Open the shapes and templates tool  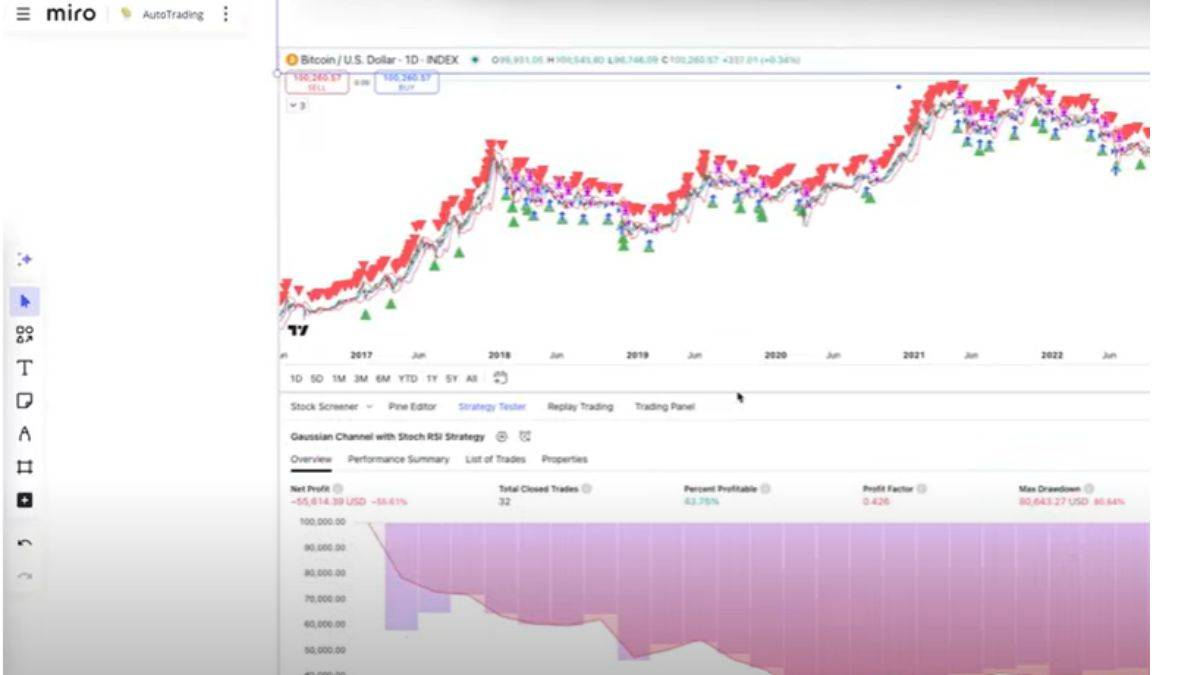coord(25,335)
